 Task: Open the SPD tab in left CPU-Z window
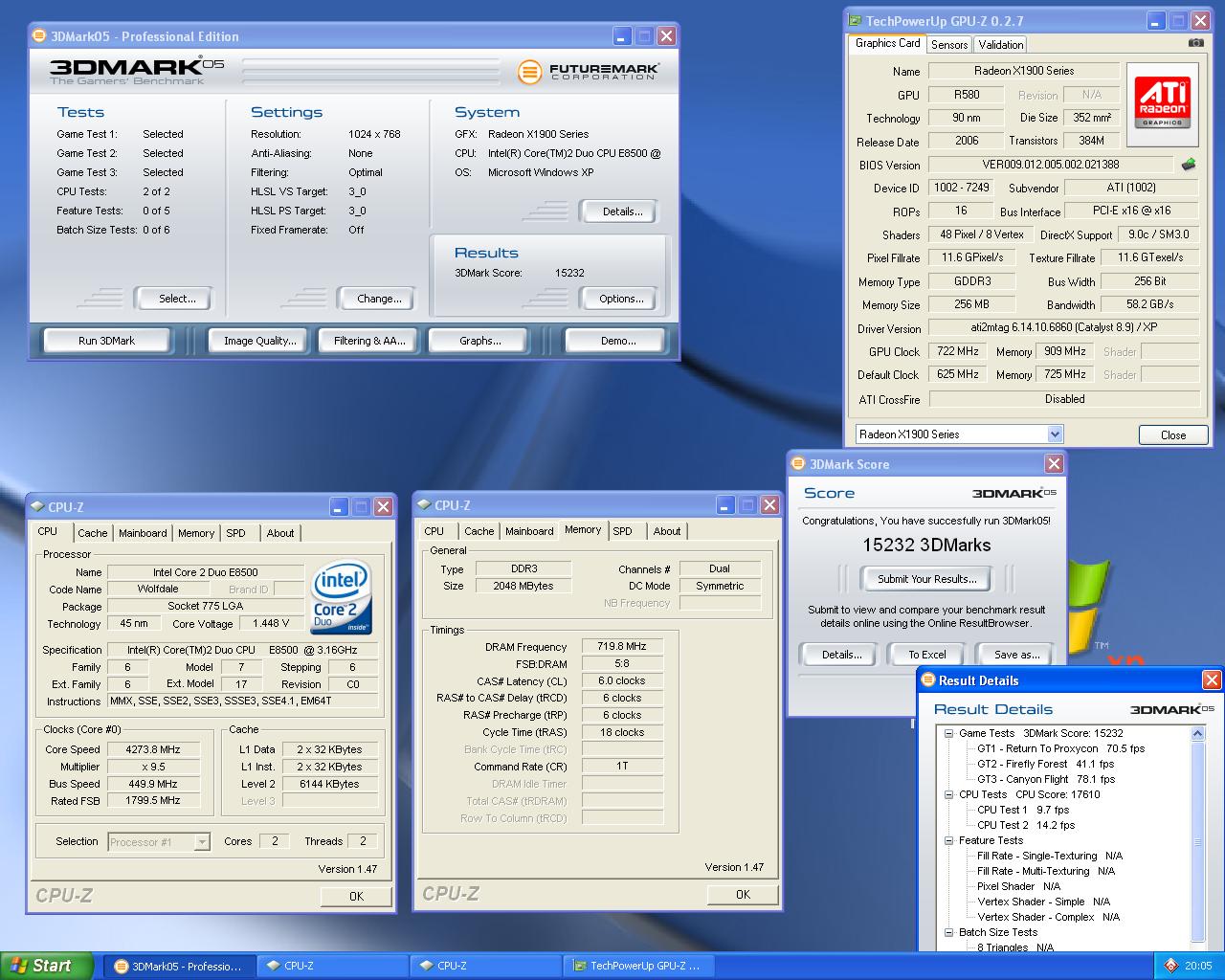236,534
